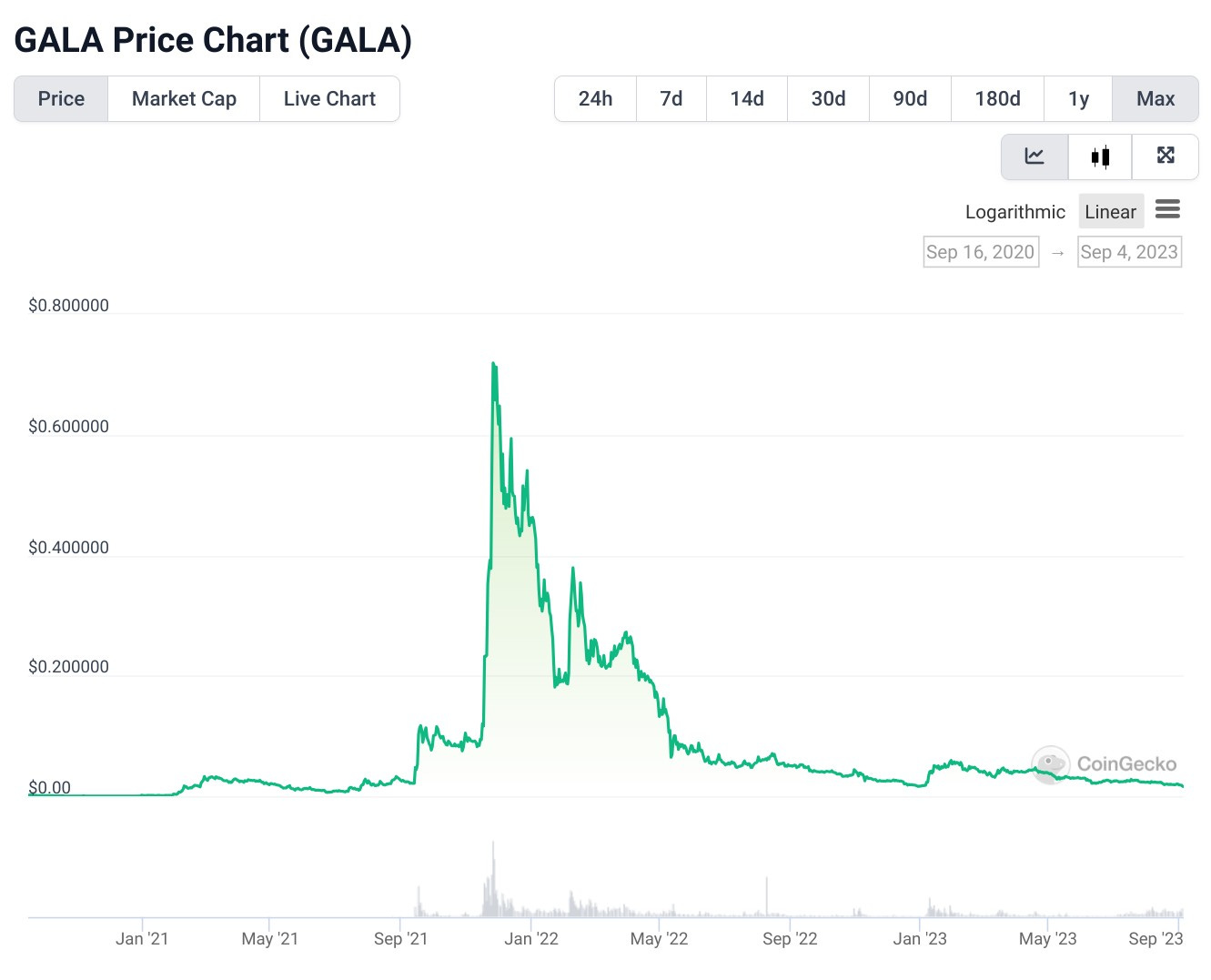Viewport: 1211px width, 980px height.
Task: Select the line chart view icon
Action: (1034, 156)
